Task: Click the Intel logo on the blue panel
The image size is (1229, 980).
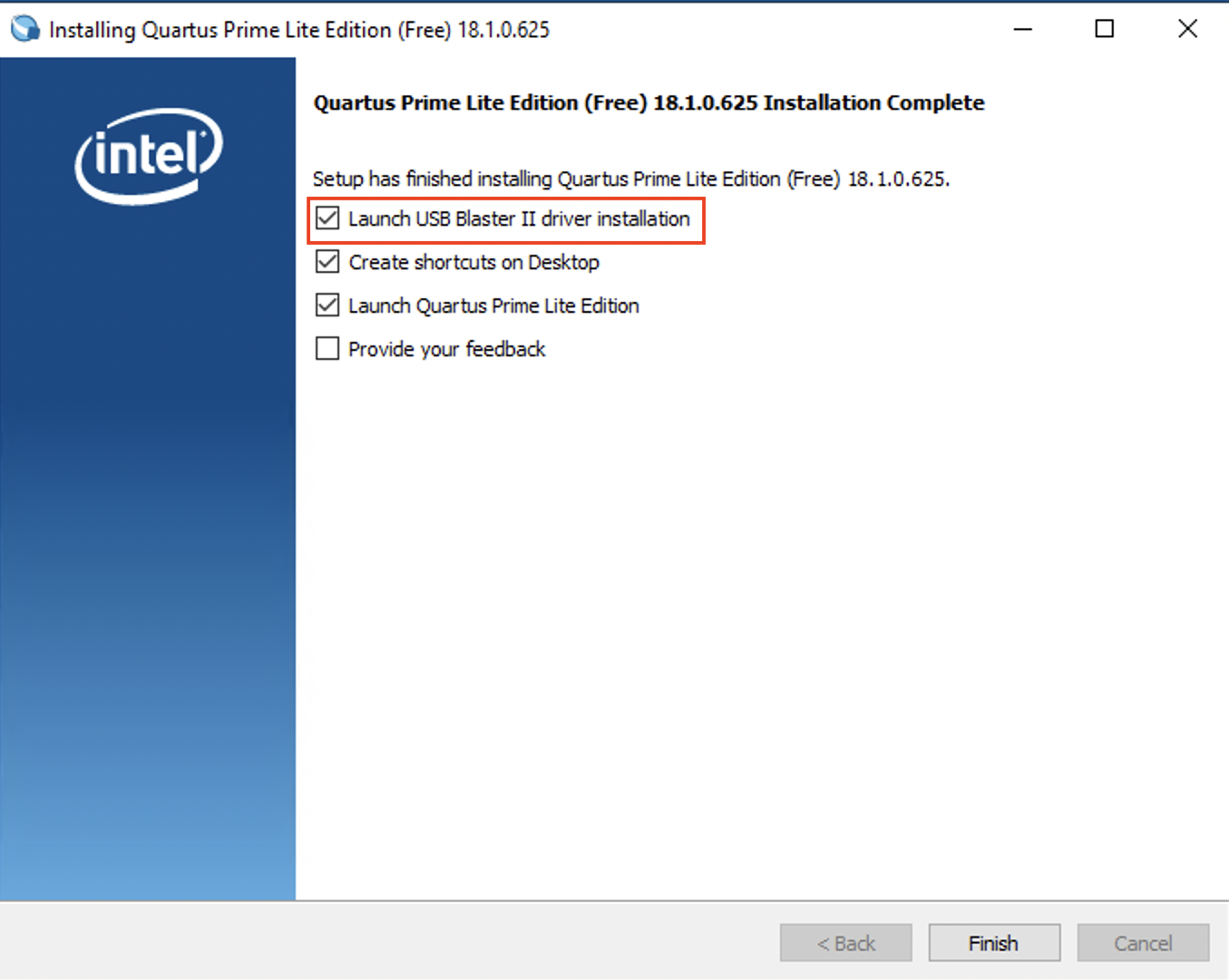Action: (149, 155)
